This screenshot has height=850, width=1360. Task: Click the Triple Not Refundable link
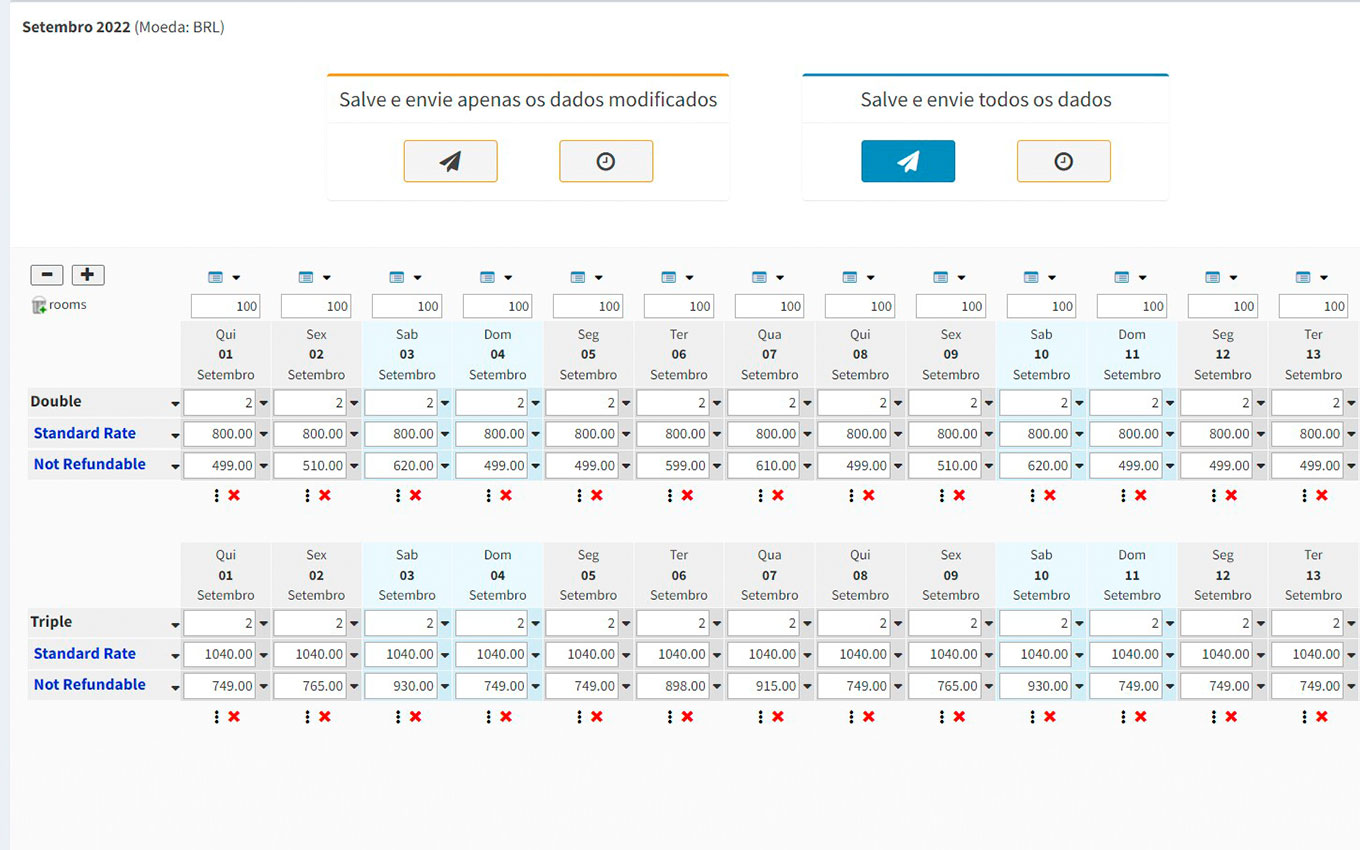[x=90, y=684]
